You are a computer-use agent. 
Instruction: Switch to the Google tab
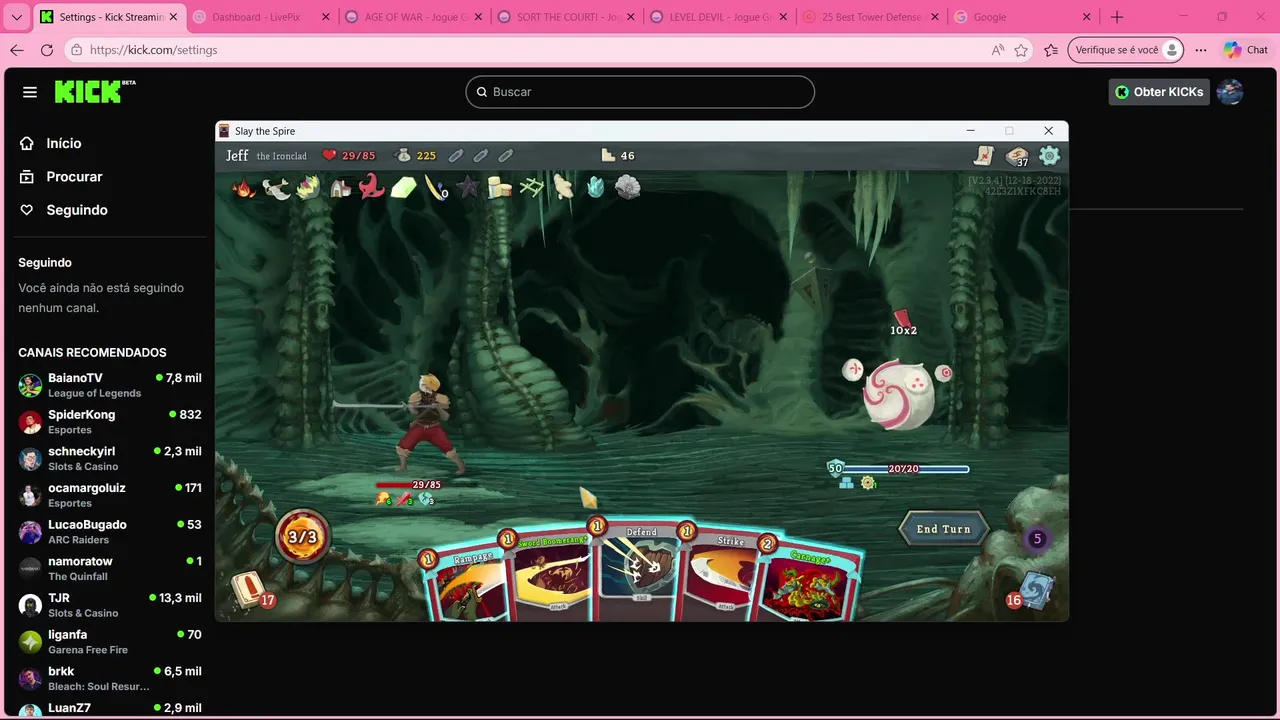pos(1024,17)
